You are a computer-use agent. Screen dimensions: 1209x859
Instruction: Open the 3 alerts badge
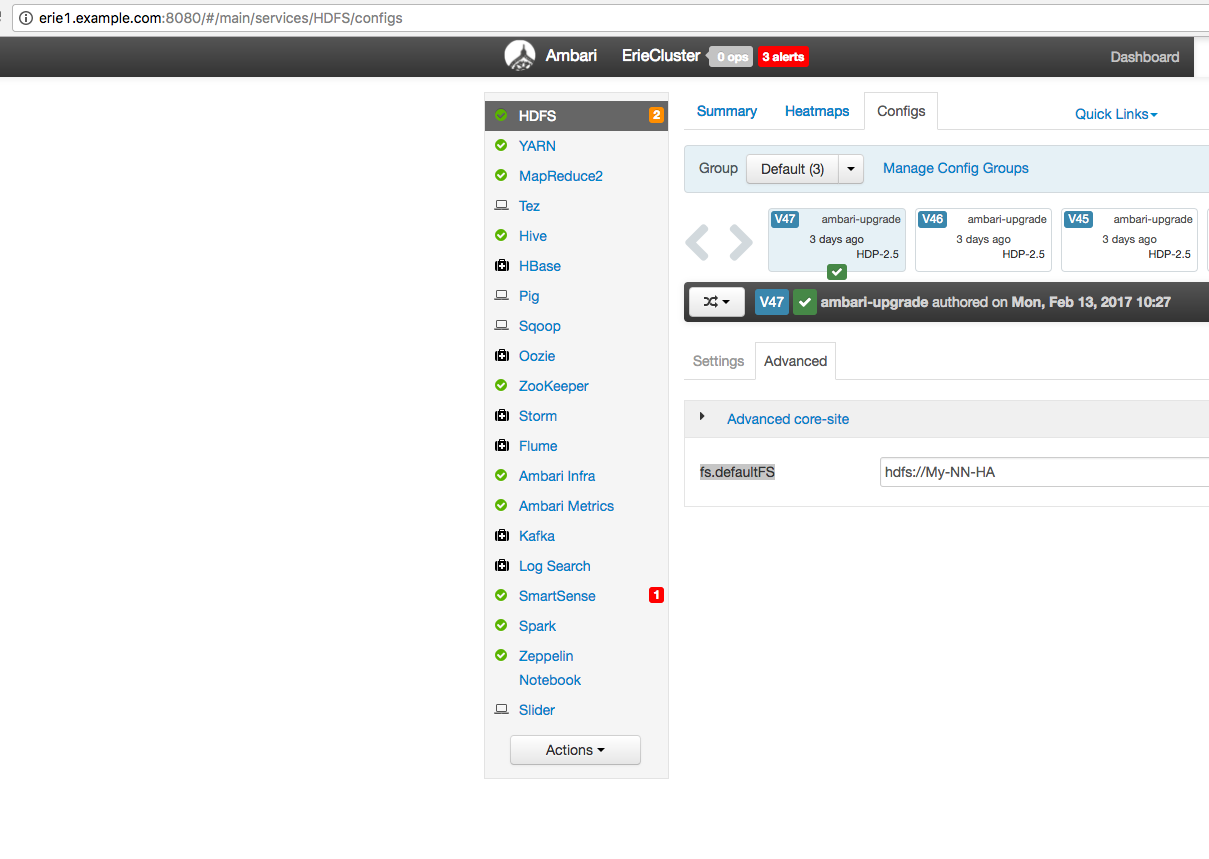pos(783,57)
